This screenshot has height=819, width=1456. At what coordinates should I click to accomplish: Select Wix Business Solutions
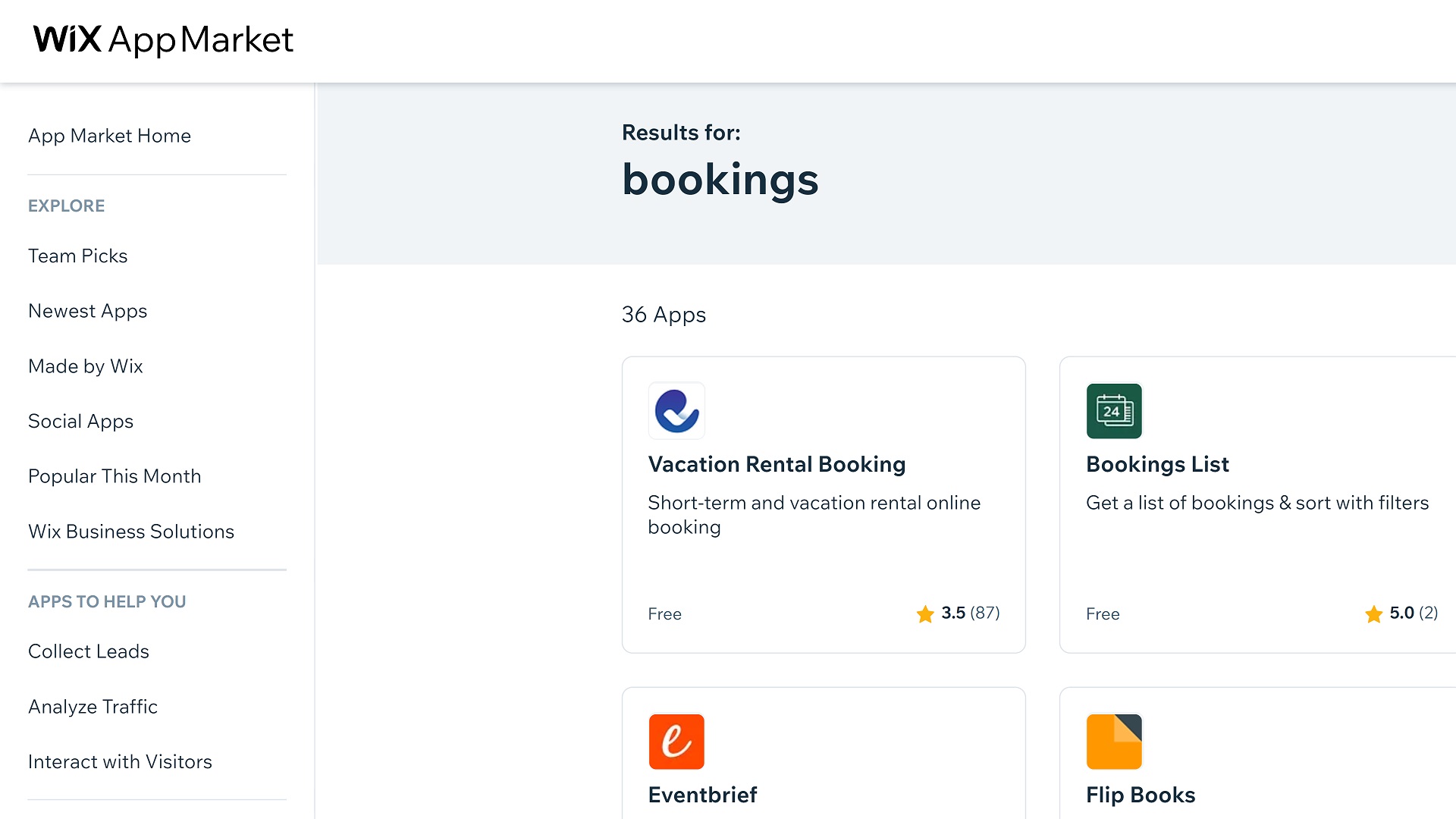[131, 532]
